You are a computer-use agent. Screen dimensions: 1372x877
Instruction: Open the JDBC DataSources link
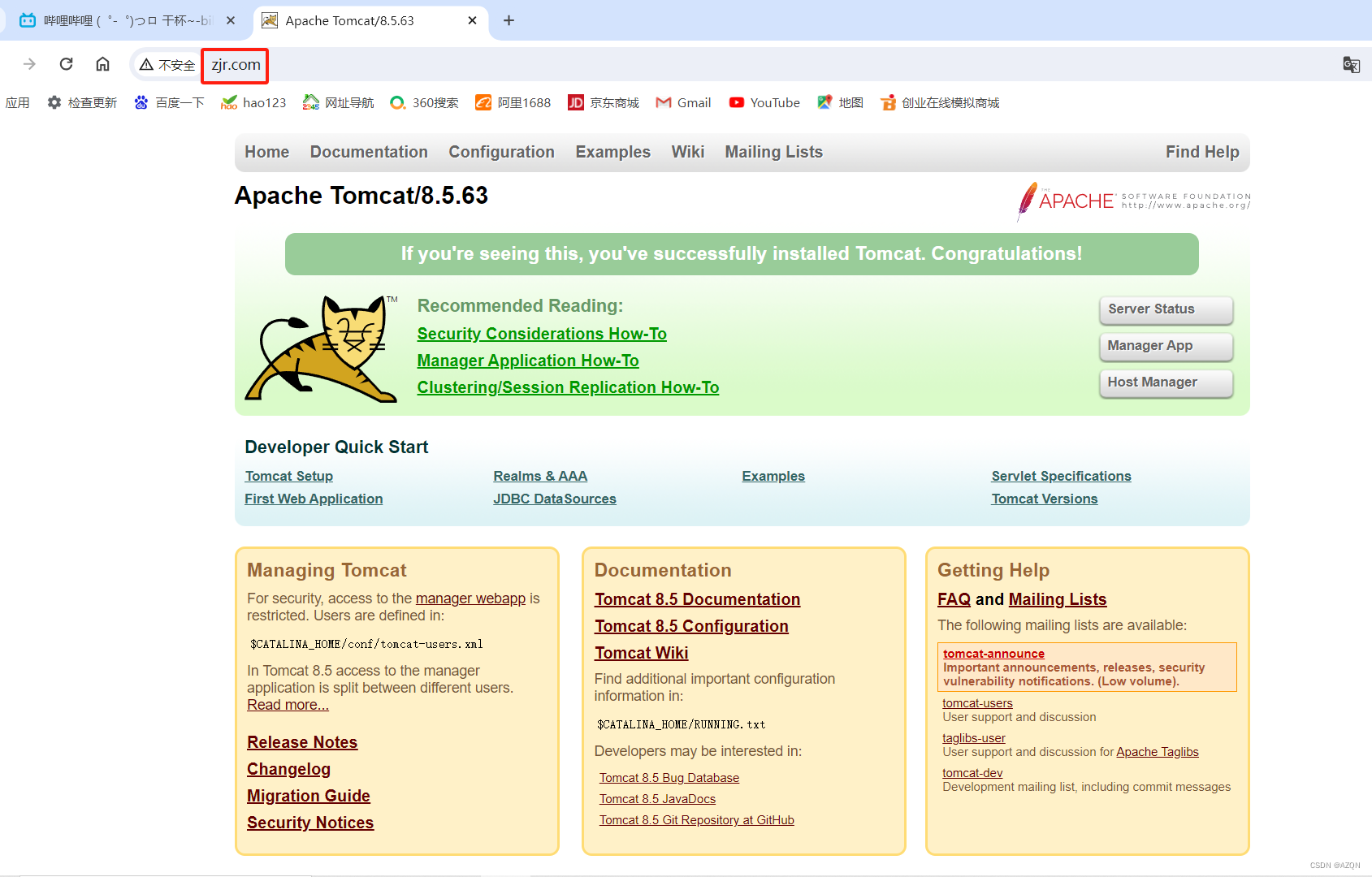pos(555,499)
